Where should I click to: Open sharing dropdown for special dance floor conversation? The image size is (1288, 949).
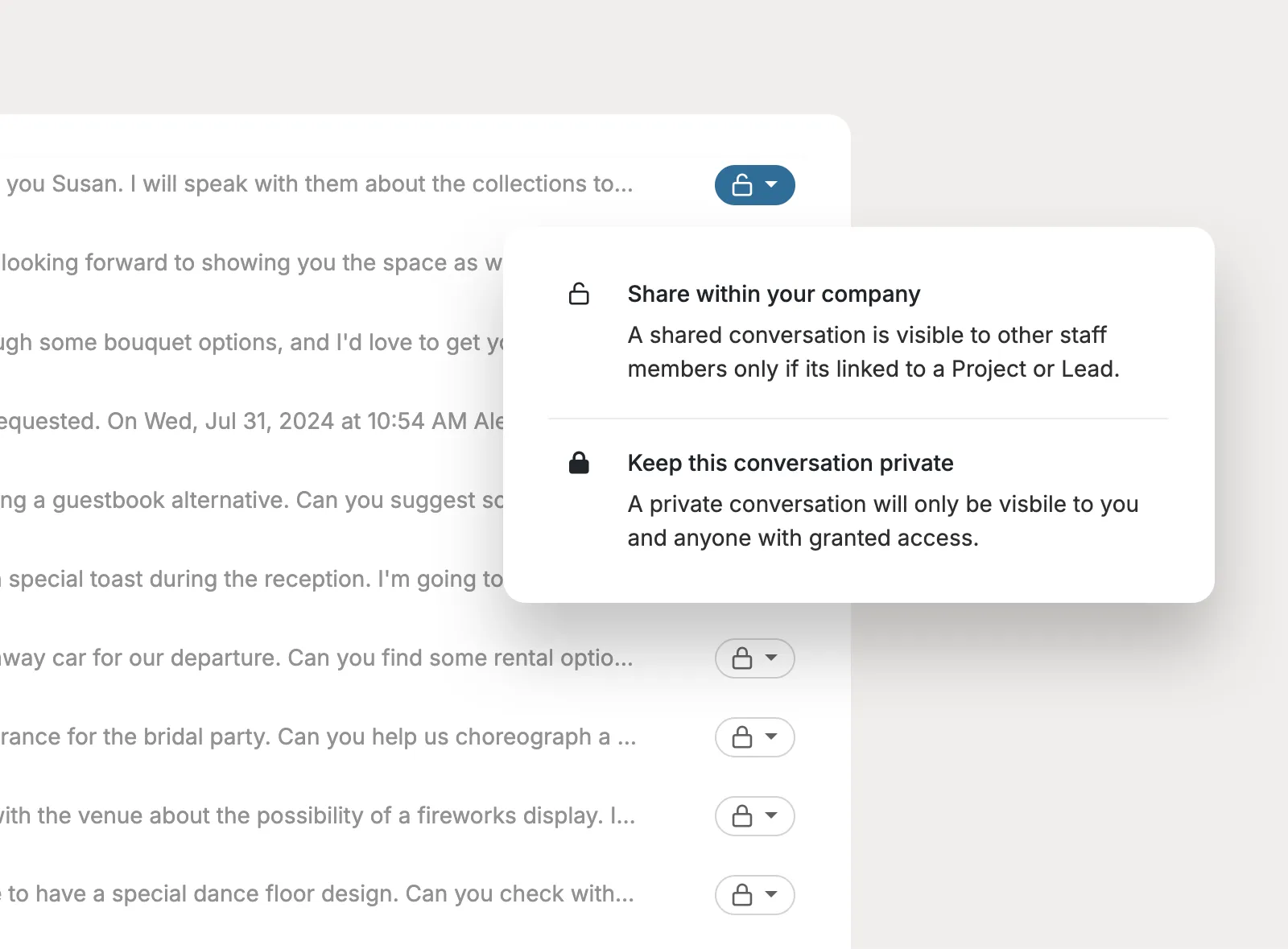[754, 895]
